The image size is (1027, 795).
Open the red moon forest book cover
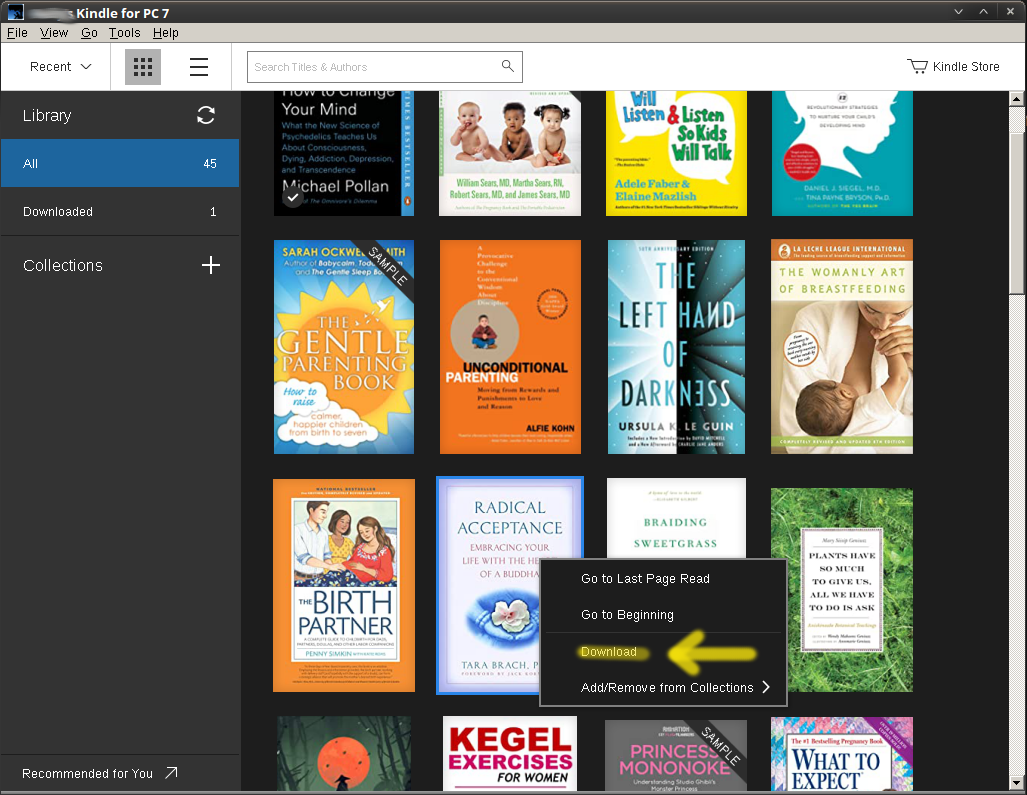(x=344, y=753)
